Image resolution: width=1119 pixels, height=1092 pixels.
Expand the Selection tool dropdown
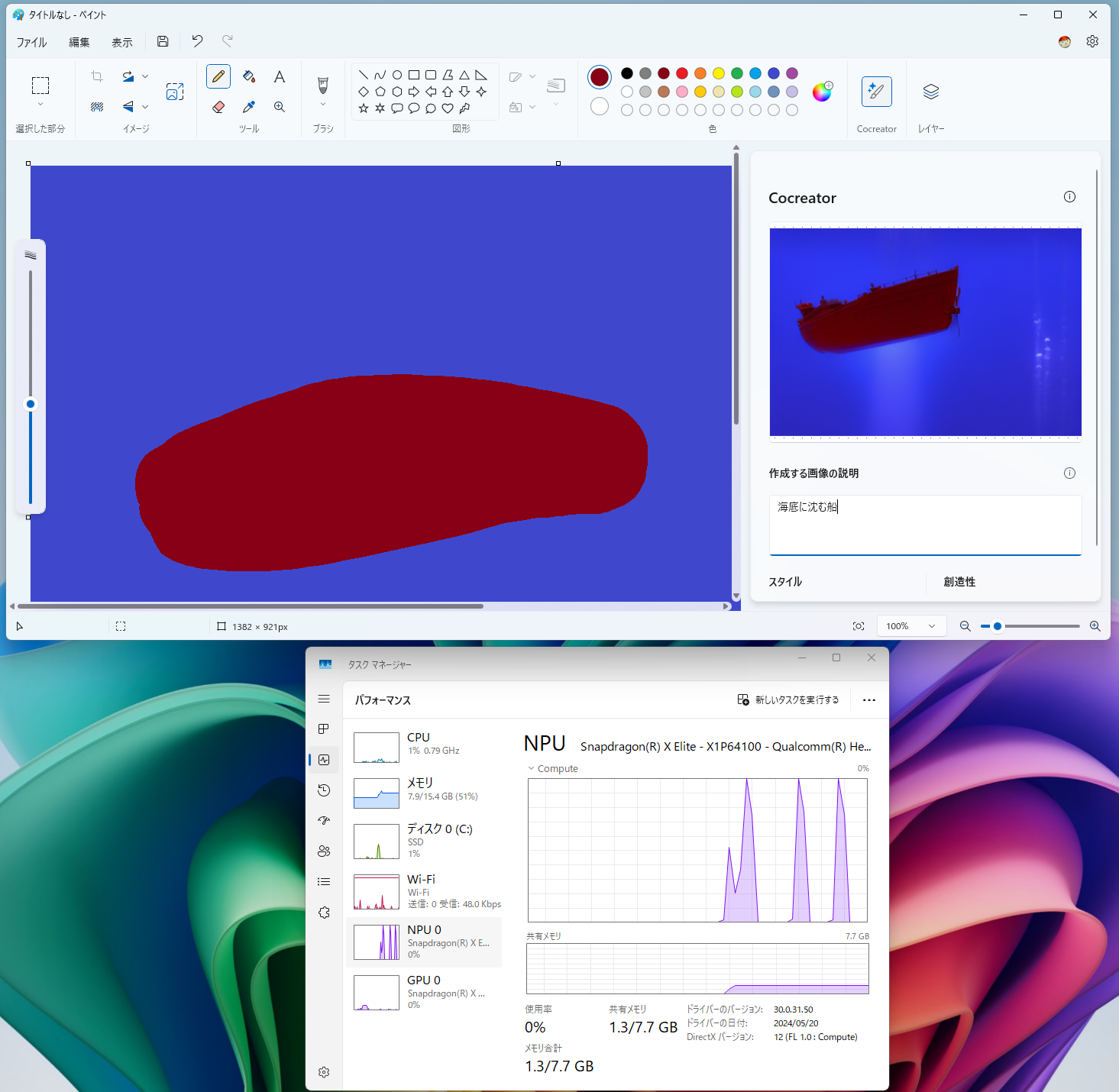click(x=40, y=105)
